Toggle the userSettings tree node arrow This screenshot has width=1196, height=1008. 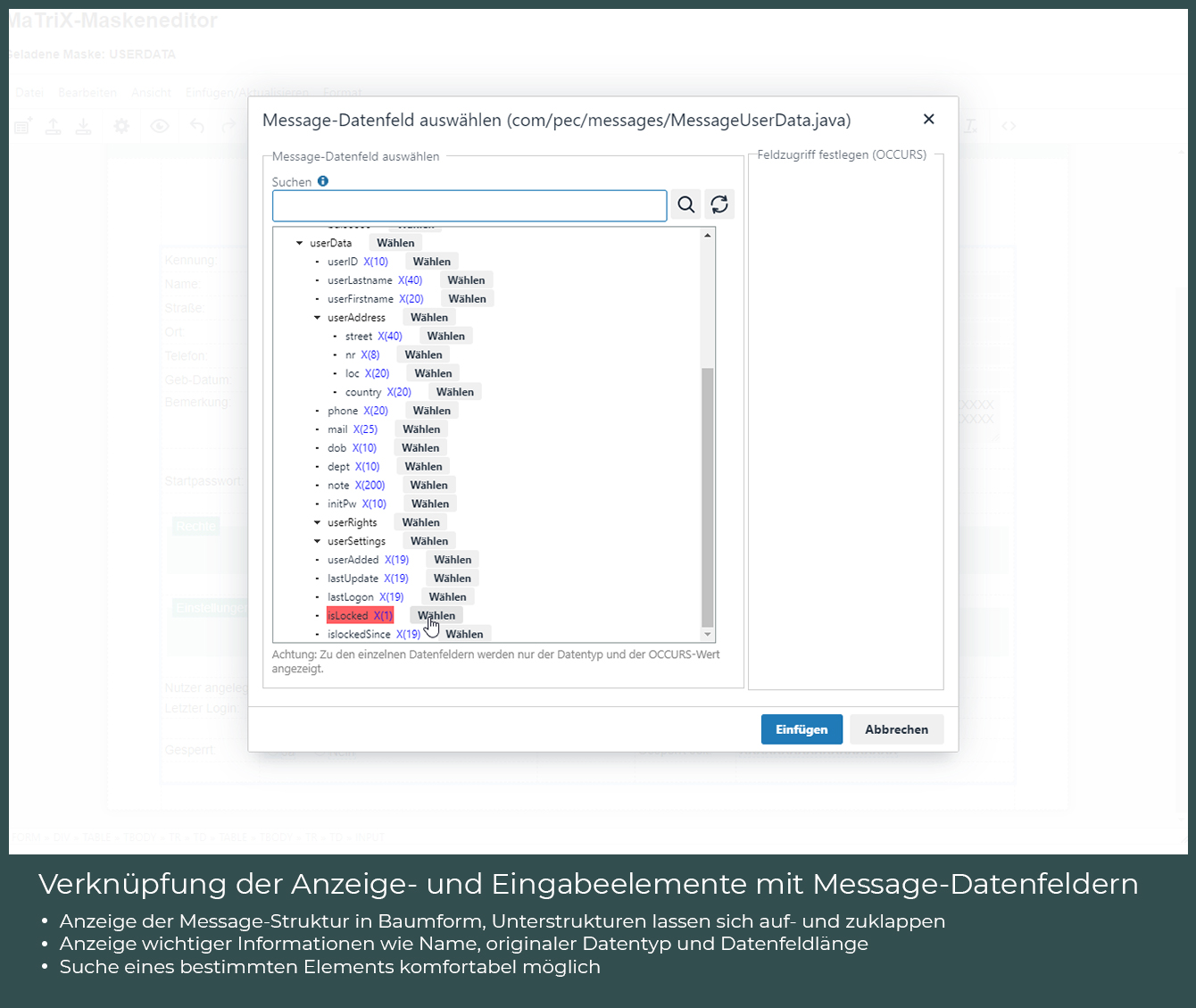pos(318,542)
